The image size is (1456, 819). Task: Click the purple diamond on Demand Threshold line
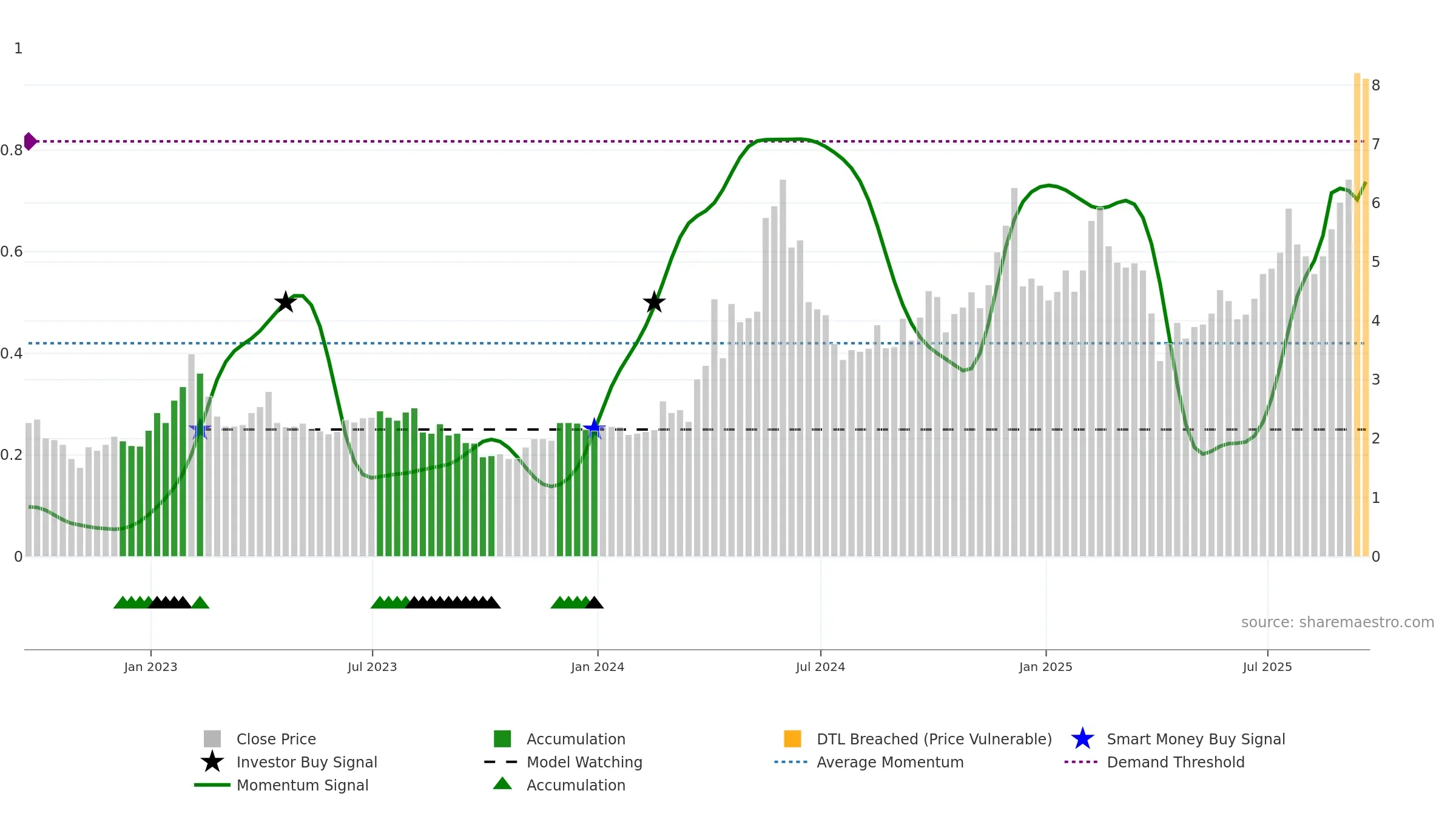[30, 141]
